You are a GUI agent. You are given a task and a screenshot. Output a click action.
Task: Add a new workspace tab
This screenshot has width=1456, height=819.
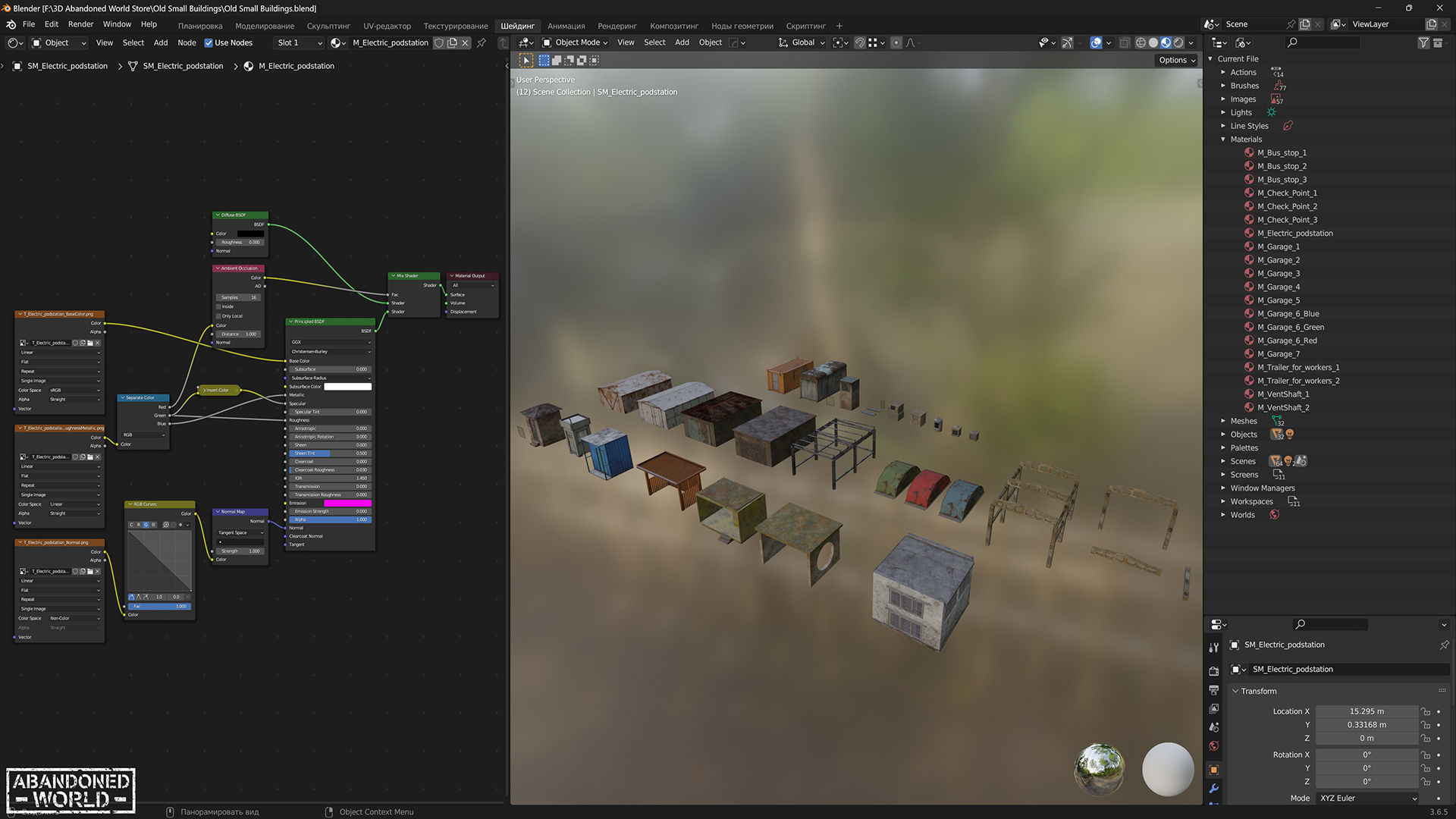pos(839,26)
